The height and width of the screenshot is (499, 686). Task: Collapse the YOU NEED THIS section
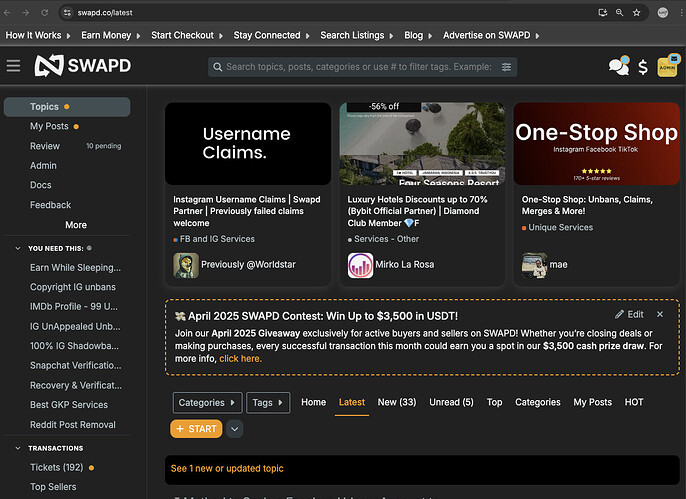pos(18,248)
